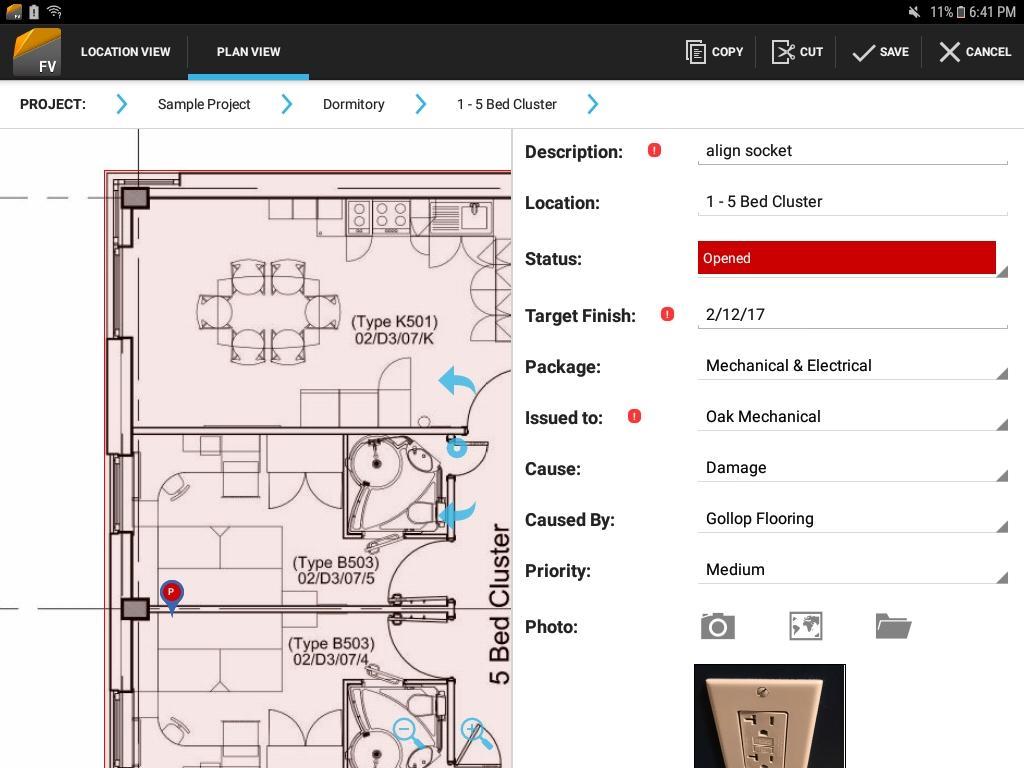This screenshot has width=1024, height=768.
Task: Tap the FV app logo icon
Action: coord(37,53)
